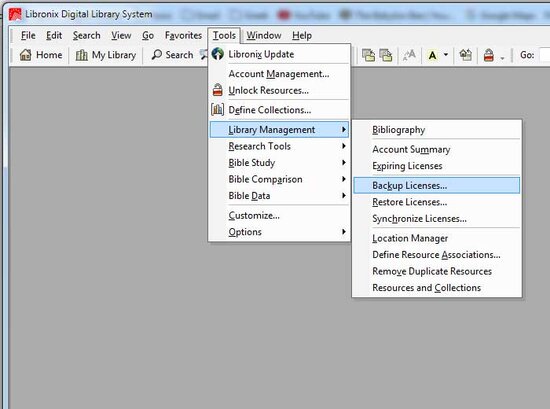Select Backup Licenses... submenu item
The image size is (550, 409).
437,185
